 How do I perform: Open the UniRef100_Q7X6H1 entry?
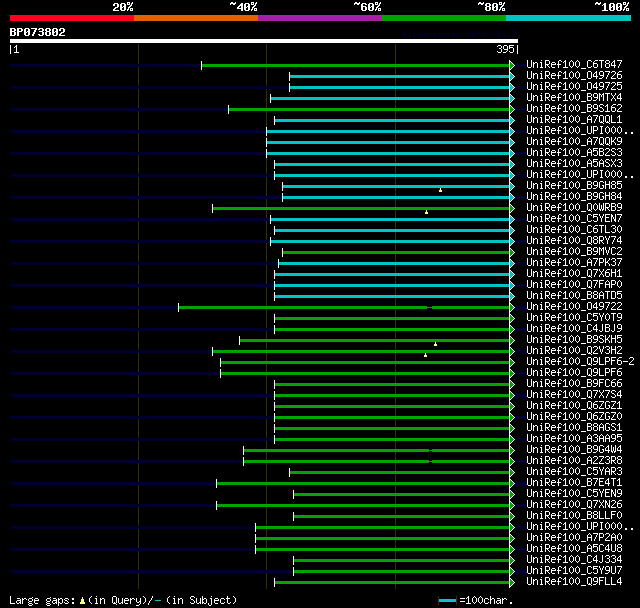(x=574, y=274)
